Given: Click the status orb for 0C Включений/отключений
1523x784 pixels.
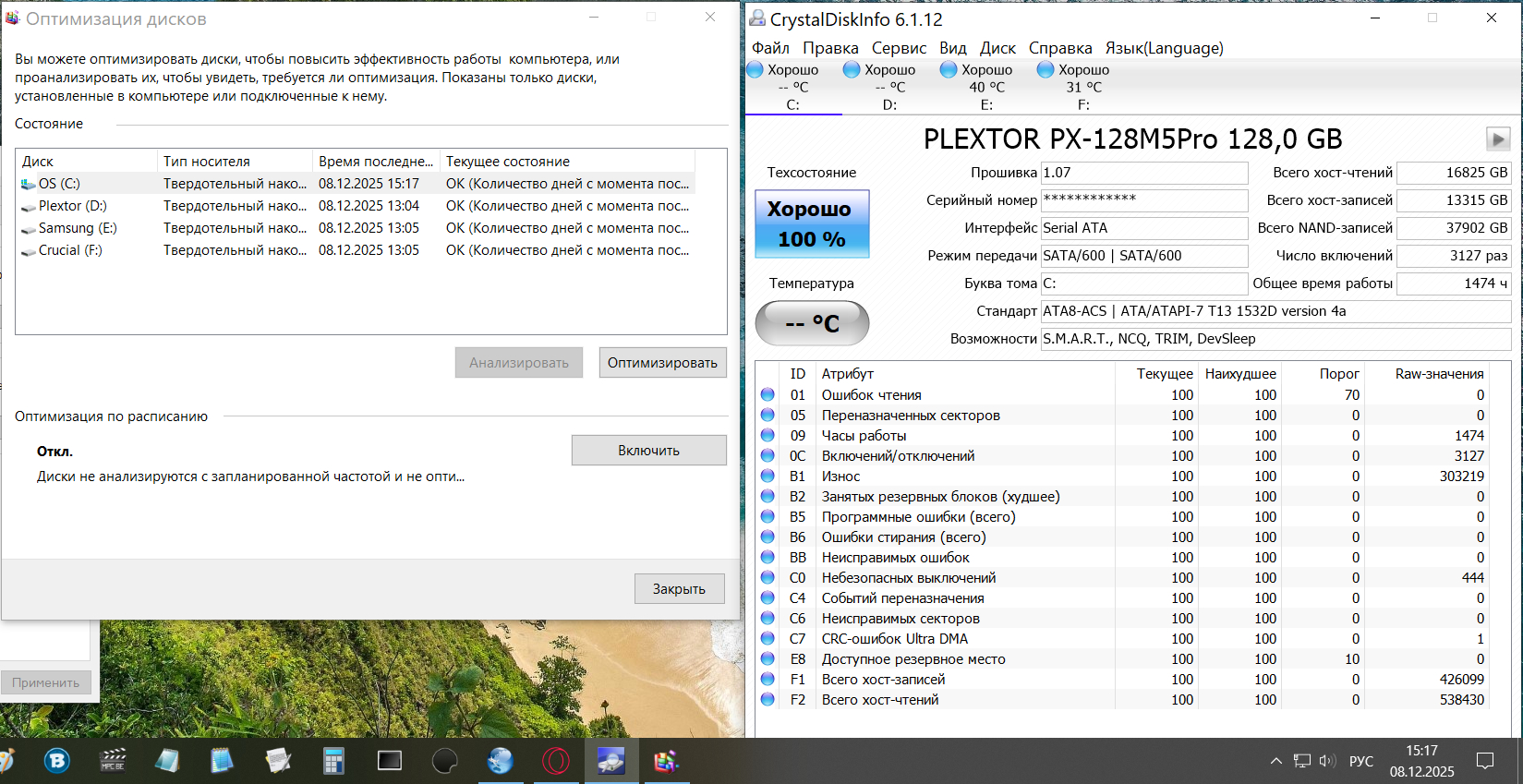Looking at the screenshot, I should click(768, 456).
